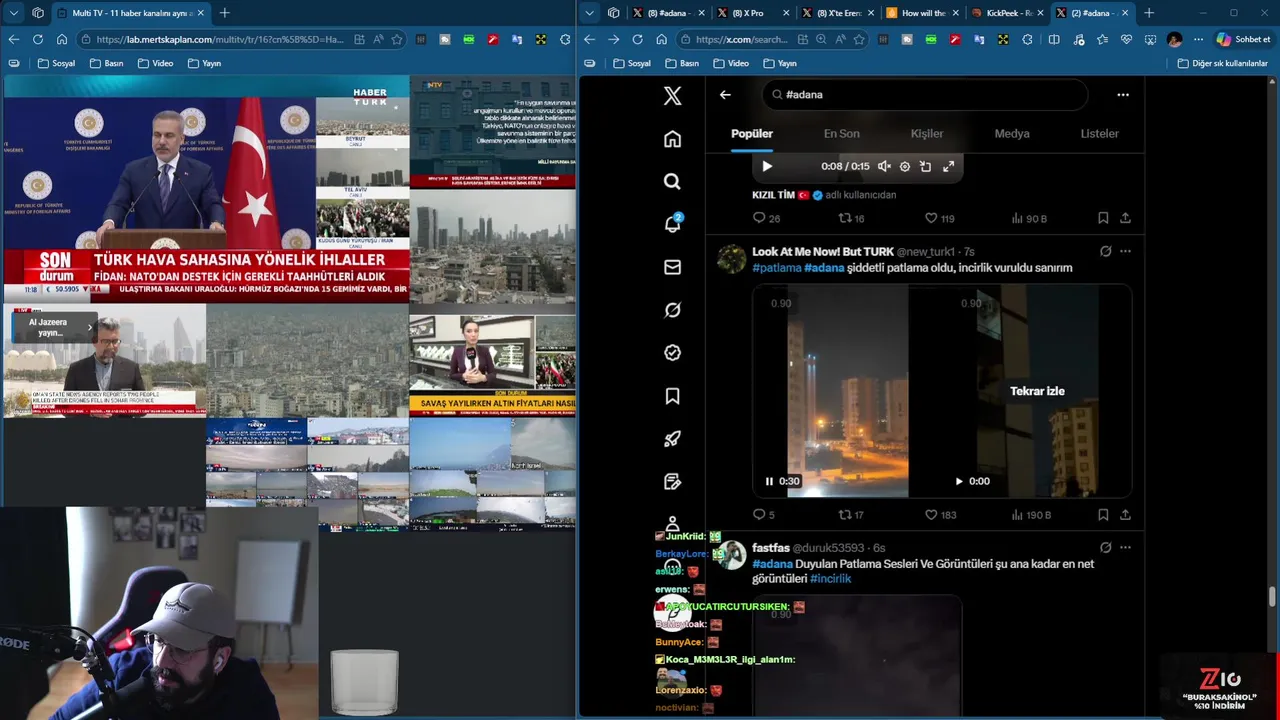Screen dimensions: 1280x720
Task: Open Explore search icon in X sidebar
Action: (x=672, y=181)
